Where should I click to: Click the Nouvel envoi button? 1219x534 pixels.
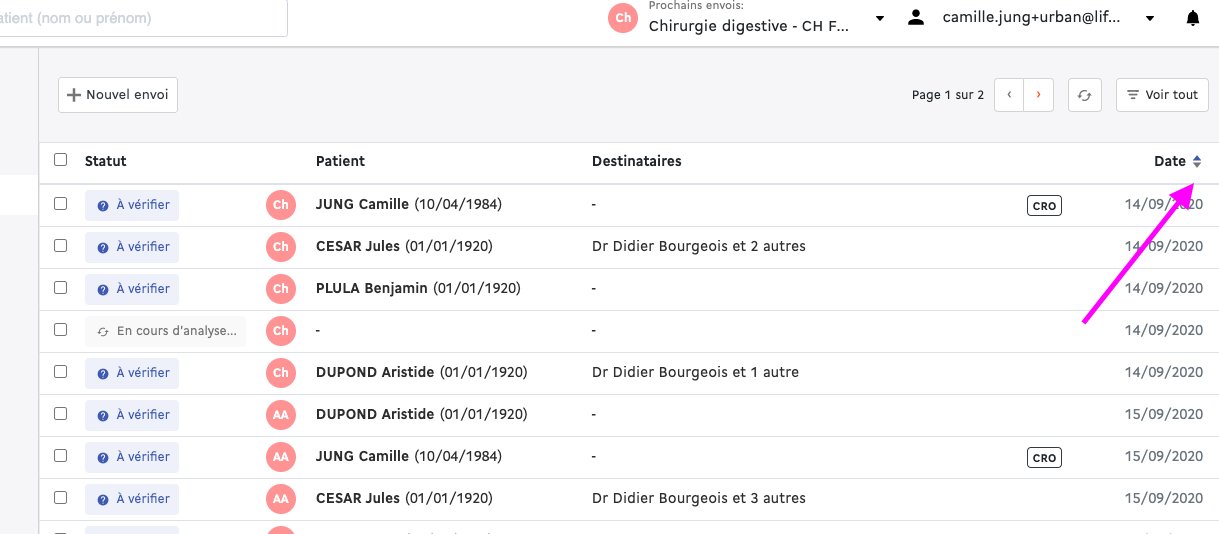pyautogui.click(x=118, y=95)
